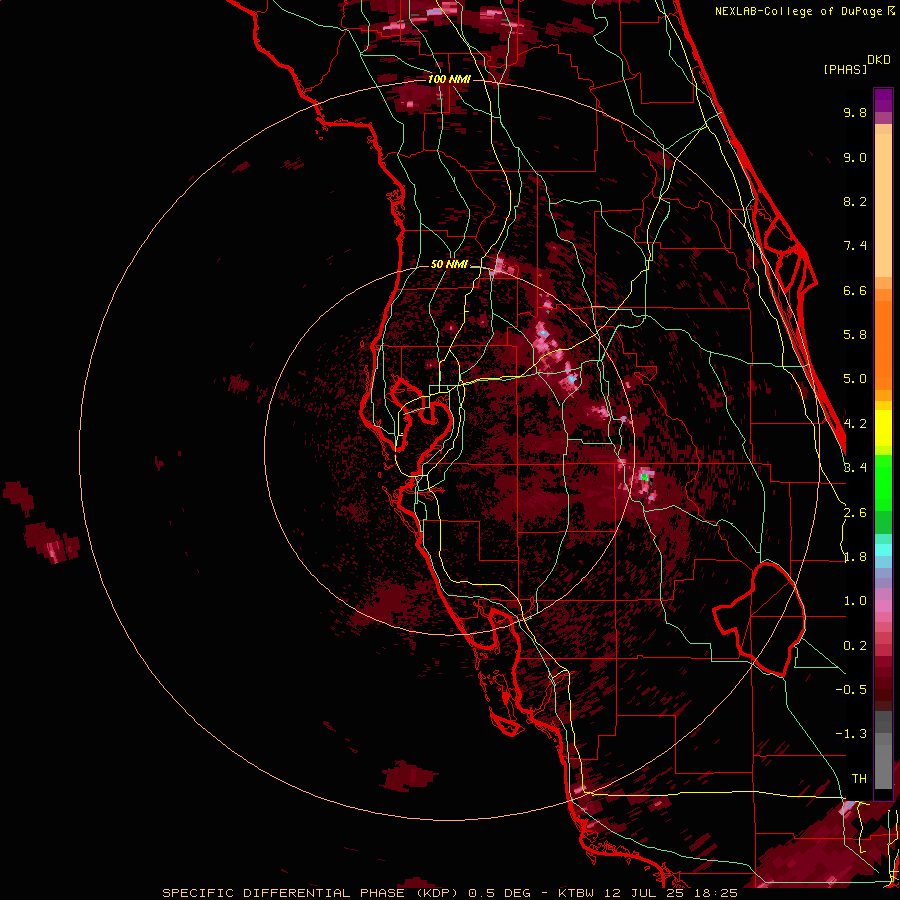This screenshot has width=900, height=900.
Task: Select the 6.6 value on the color scale
Action: pyautogui.click(x=855, y=290)
